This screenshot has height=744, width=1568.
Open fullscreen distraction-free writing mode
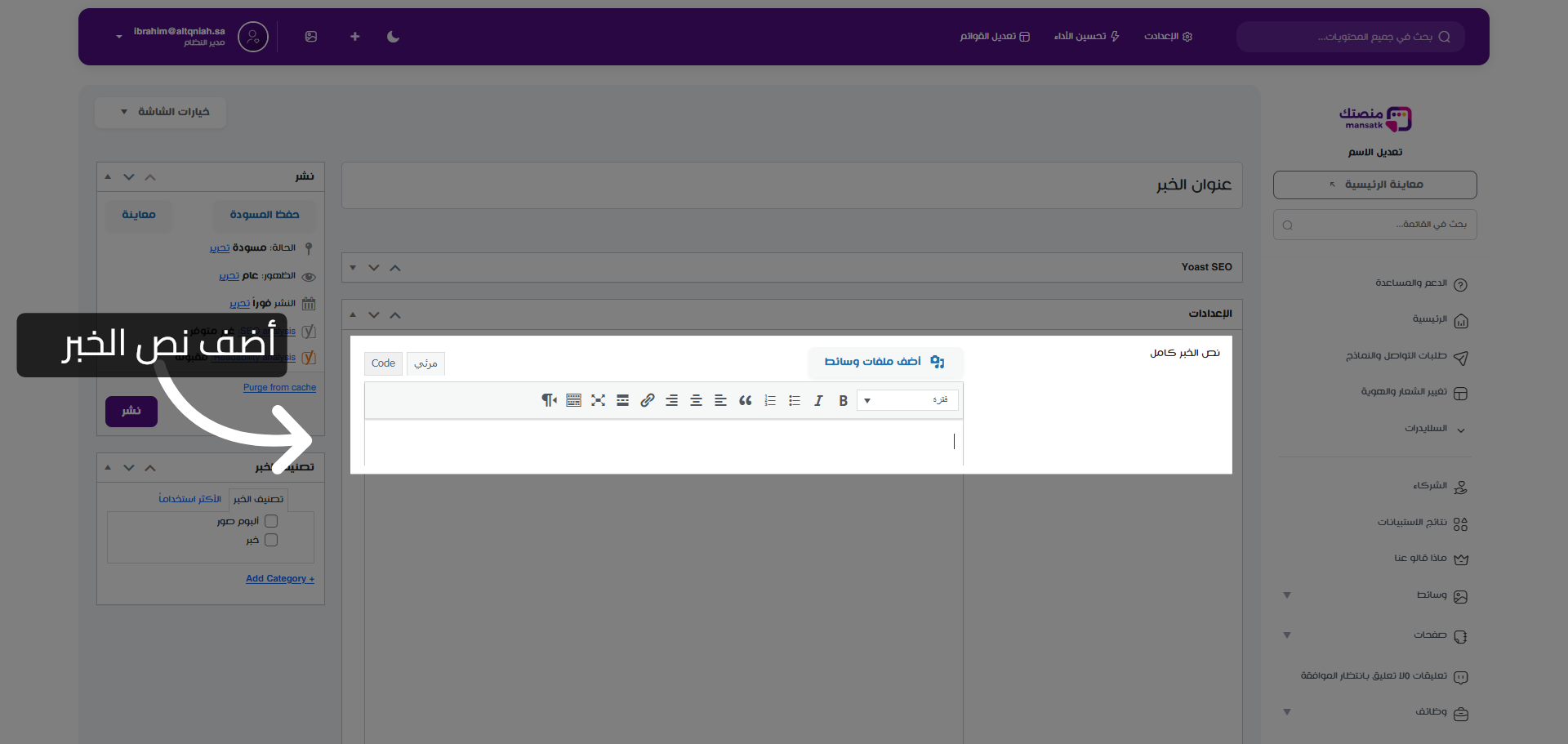click(598, 401)
